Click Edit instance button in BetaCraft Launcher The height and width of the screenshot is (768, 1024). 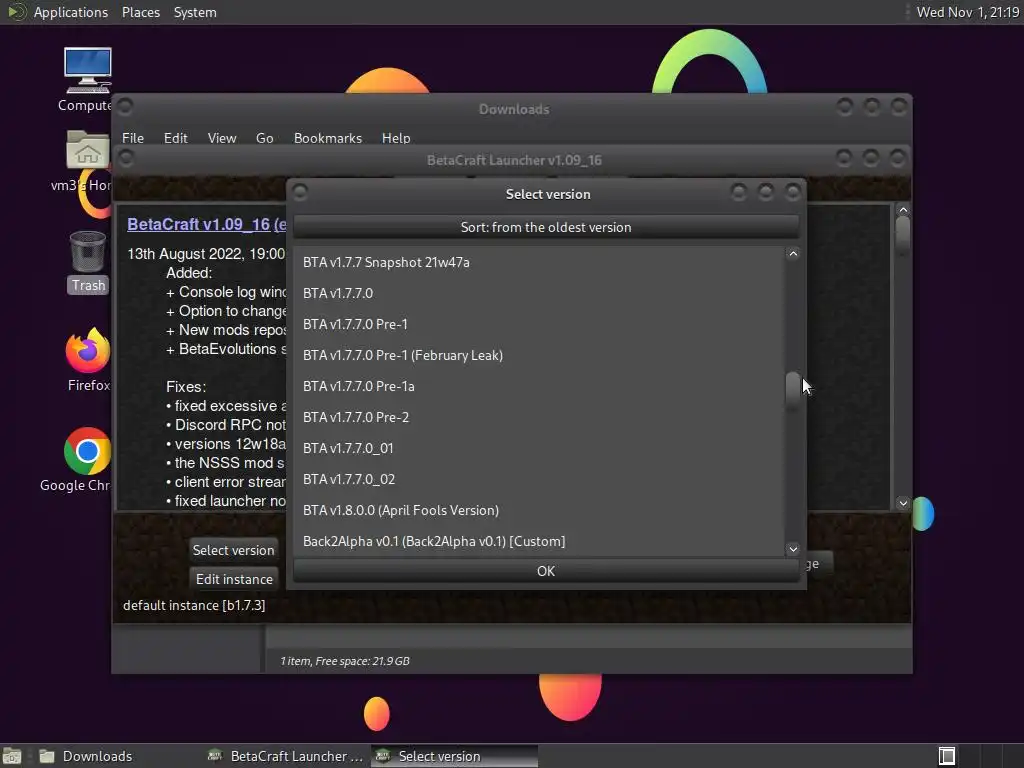coord(234,579)
